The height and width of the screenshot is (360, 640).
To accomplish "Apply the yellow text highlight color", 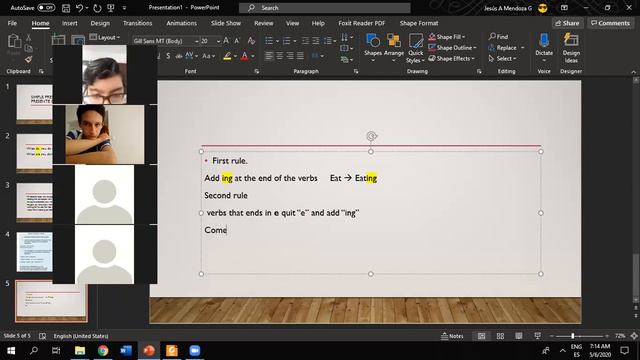I will pyautogui.click(x=227, y=56).
